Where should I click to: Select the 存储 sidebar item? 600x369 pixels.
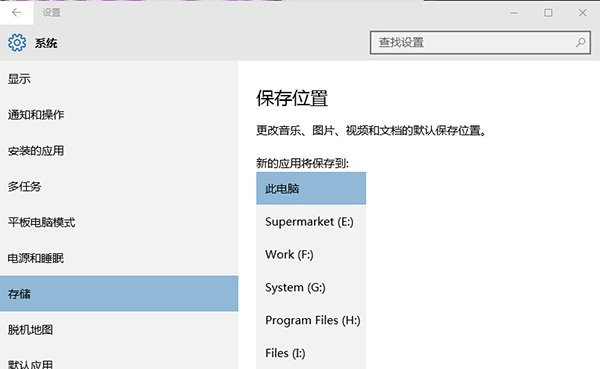(x=119, y=294)
